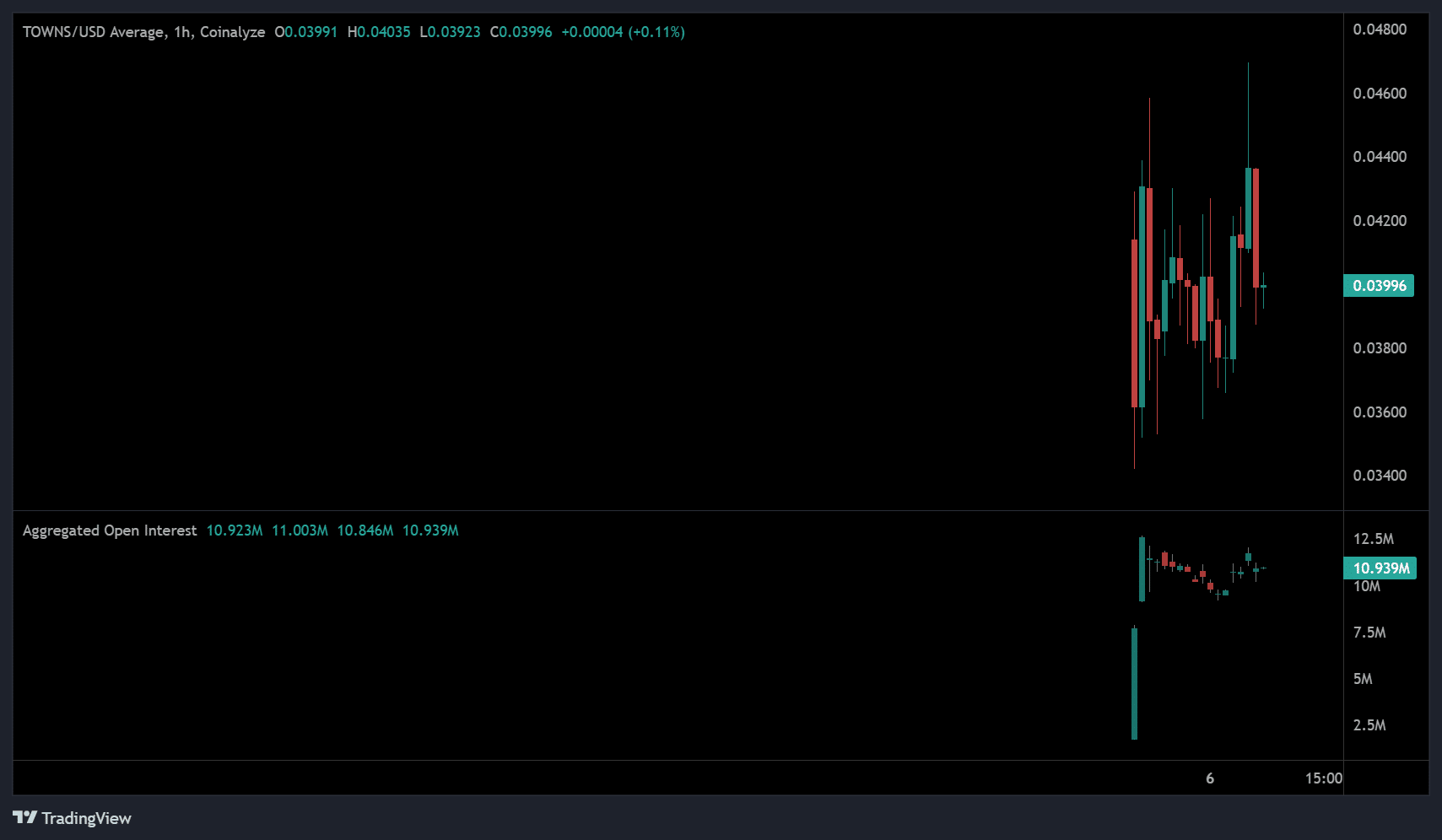
Task: Select the 15:00 time axis label
Action: 1323,778
